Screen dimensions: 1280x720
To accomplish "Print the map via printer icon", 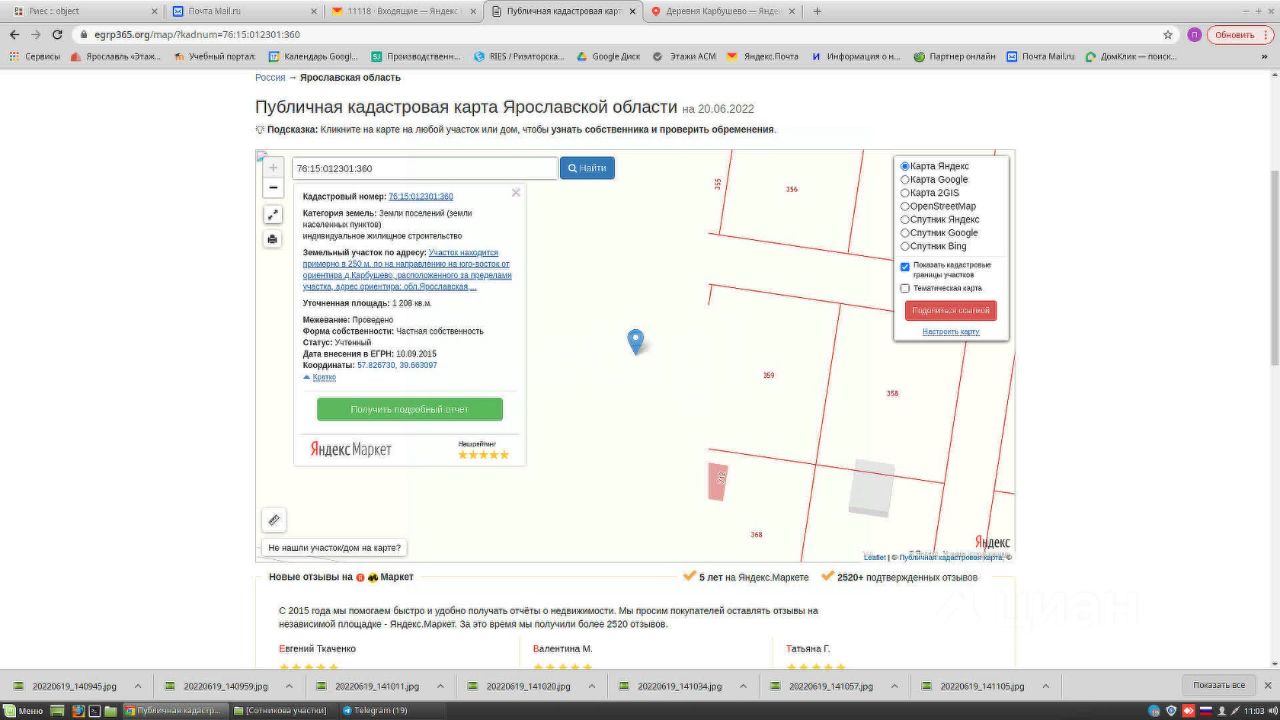I will (273, 239).
